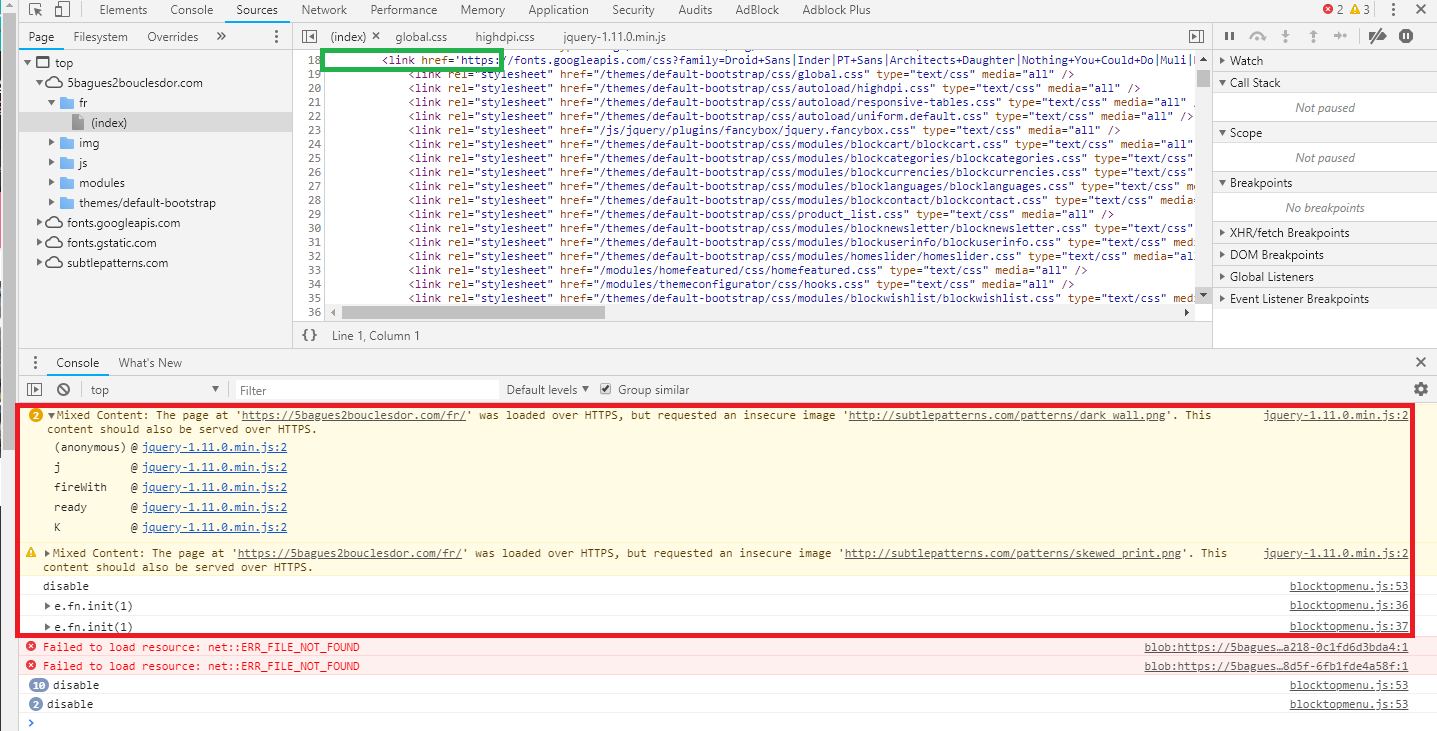This screenshot has width=1437, height=731.
Task: Click the Step arrow debugger icon
Action: tap(1342, 37)
